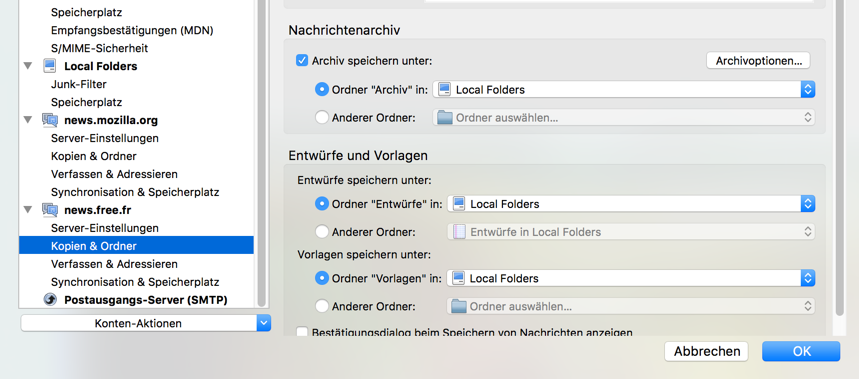Select the Postausgangs-Server (SMTP) icon
859x379 pixels.
[50, 300]
